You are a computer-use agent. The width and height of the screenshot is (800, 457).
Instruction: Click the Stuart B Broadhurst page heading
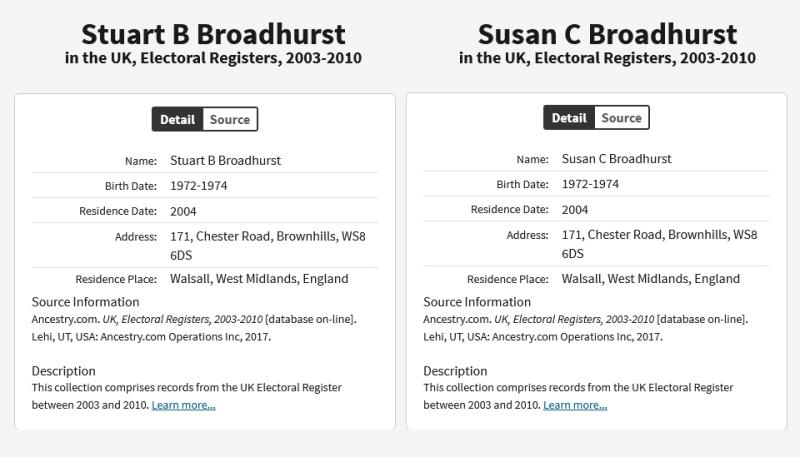pos(213,34)
